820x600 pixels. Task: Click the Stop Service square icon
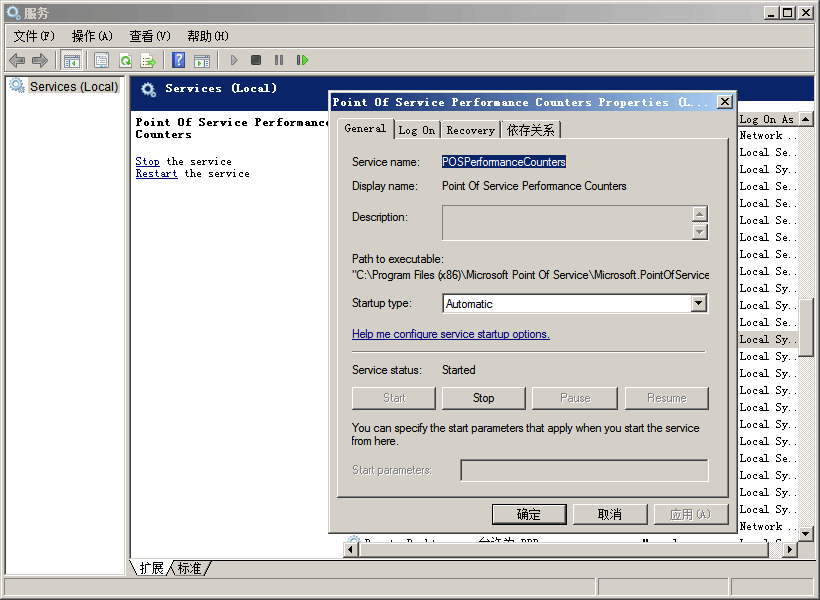coord(256,61)
